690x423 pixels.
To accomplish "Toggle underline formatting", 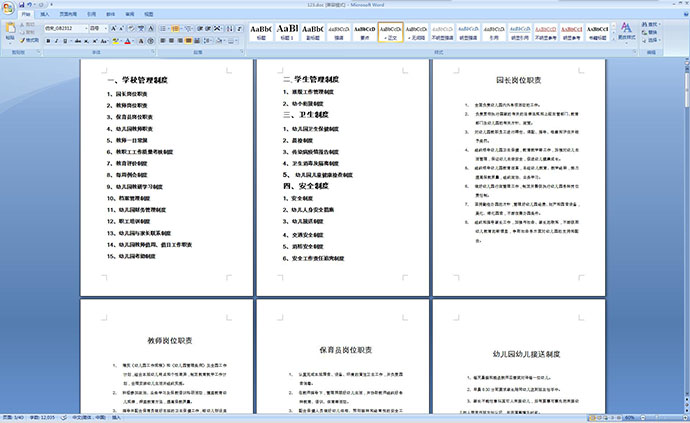I will click(64, 41).
